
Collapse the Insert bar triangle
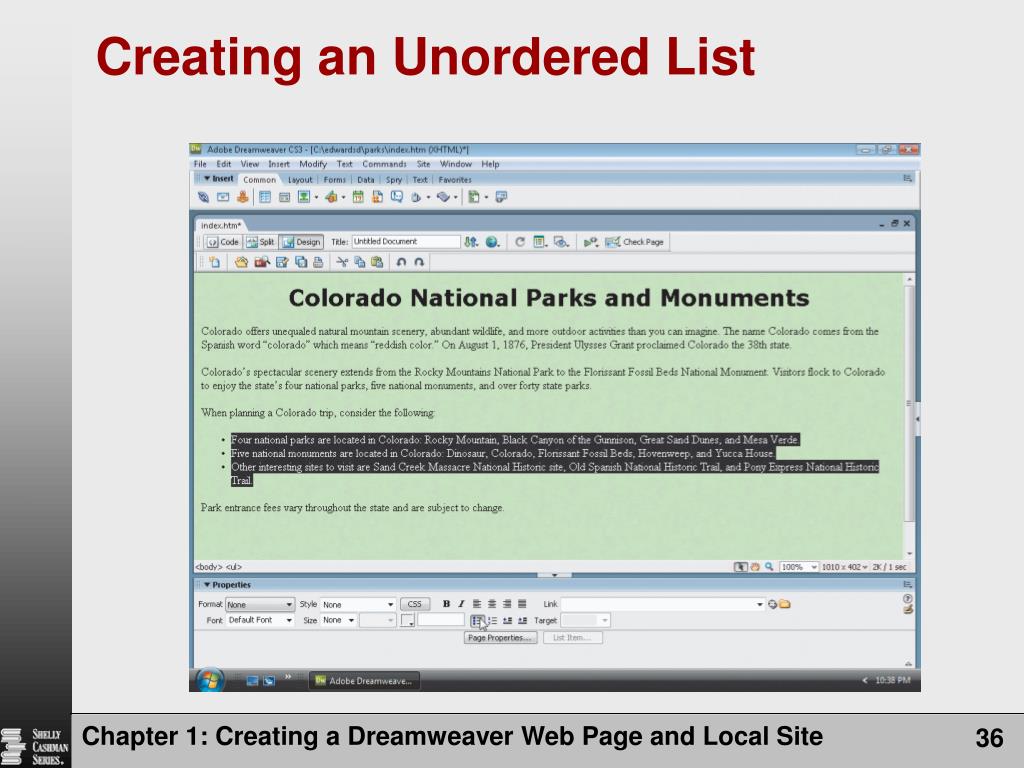(x=206, y=178)
